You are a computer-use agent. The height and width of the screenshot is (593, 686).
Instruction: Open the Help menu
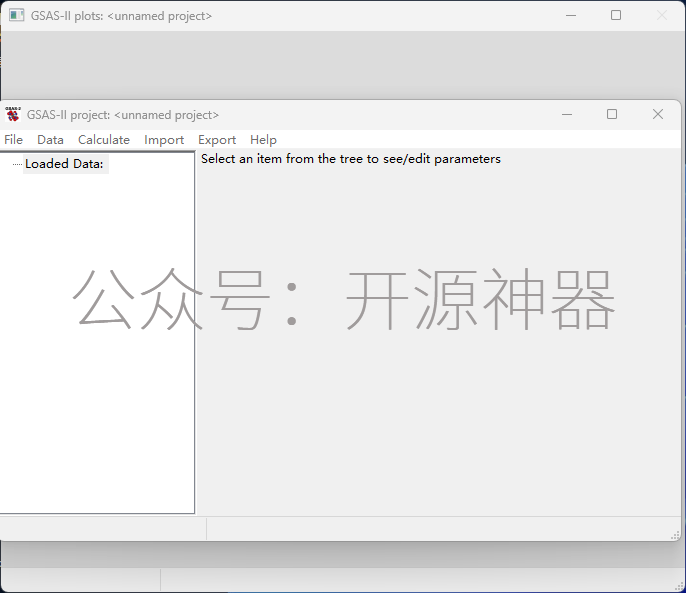[x=263, y=140]
